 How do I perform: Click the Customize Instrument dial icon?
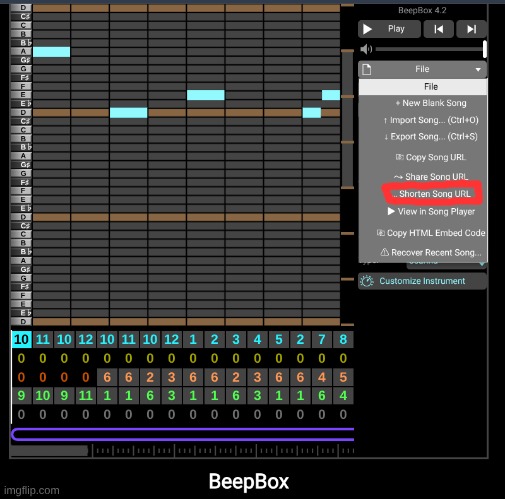[x=367, y=281]
